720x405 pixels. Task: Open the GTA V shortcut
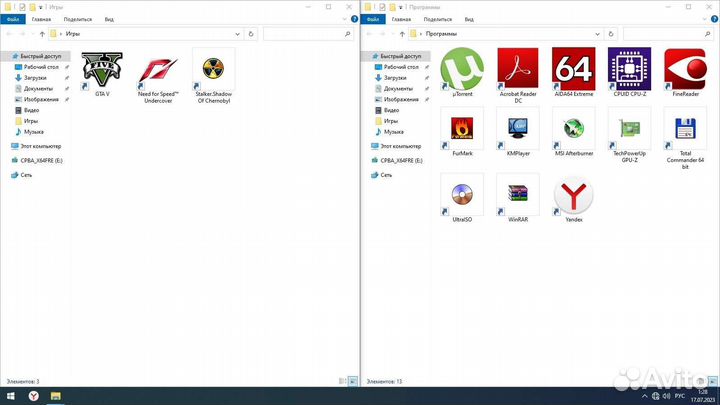click(x=102, y=73)
